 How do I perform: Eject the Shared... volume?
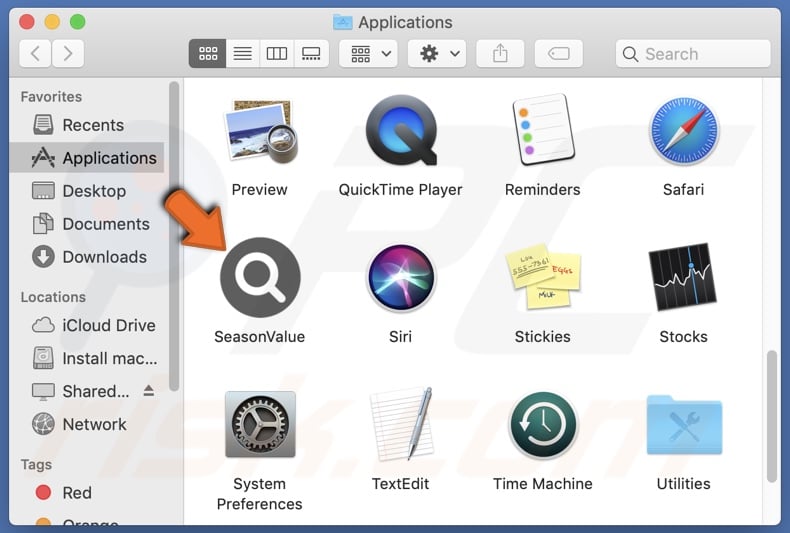pyautogui.click(x=148, y=390)
